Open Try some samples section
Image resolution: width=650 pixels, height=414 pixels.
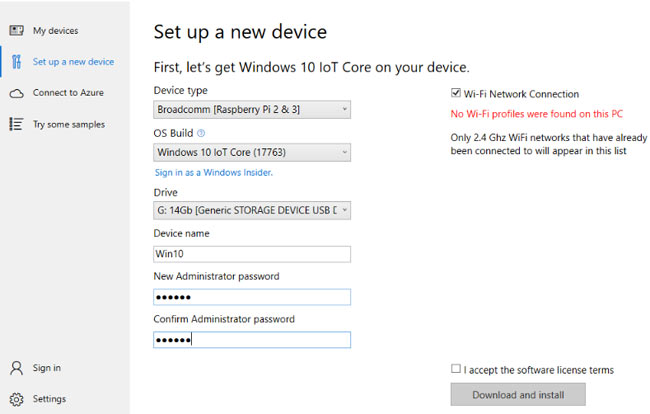pos(69,124)
